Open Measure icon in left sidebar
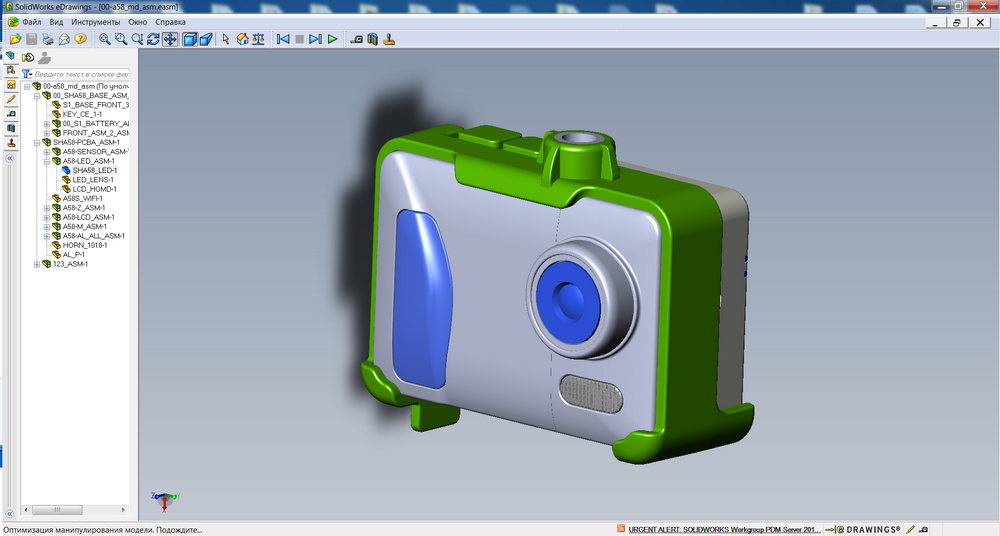Screen dimensions: 1000x536 (x=11, y=114)
